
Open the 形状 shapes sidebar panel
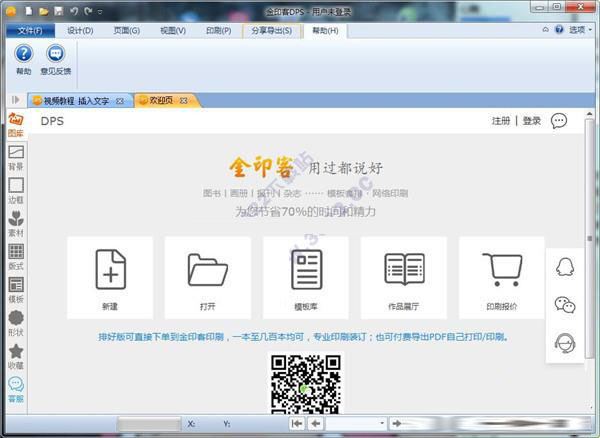[x=16, y=323]
